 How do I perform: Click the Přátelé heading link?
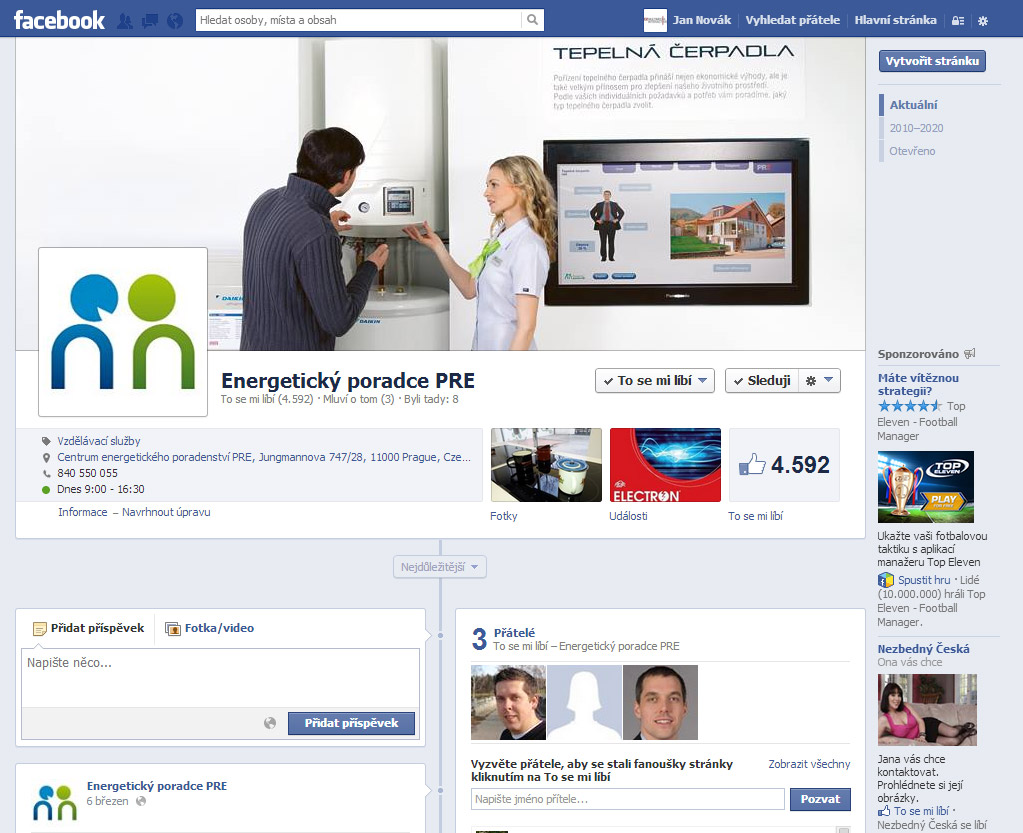pos(514,633)
